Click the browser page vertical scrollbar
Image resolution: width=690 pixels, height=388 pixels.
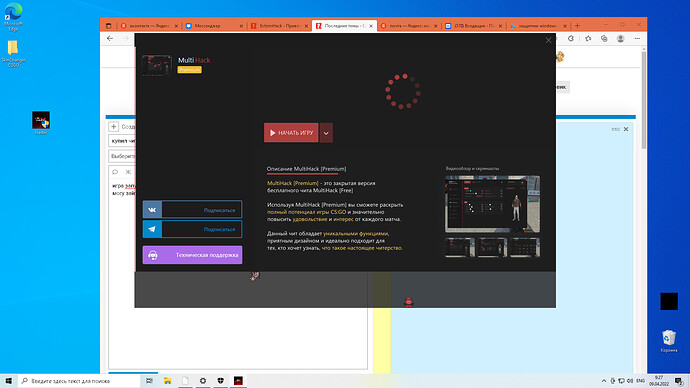coord(643,101)
